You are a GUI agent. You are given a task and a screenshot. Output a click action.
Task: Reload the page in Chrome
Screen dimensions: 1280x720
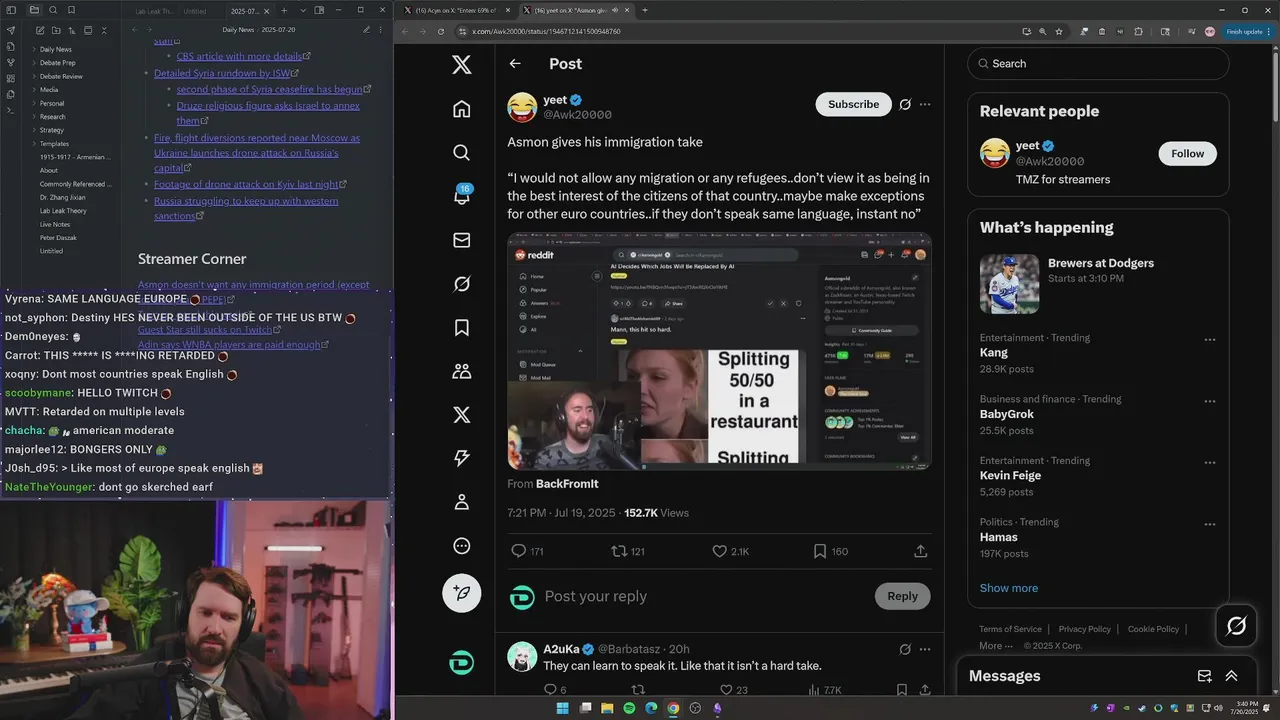pos(441,31)
